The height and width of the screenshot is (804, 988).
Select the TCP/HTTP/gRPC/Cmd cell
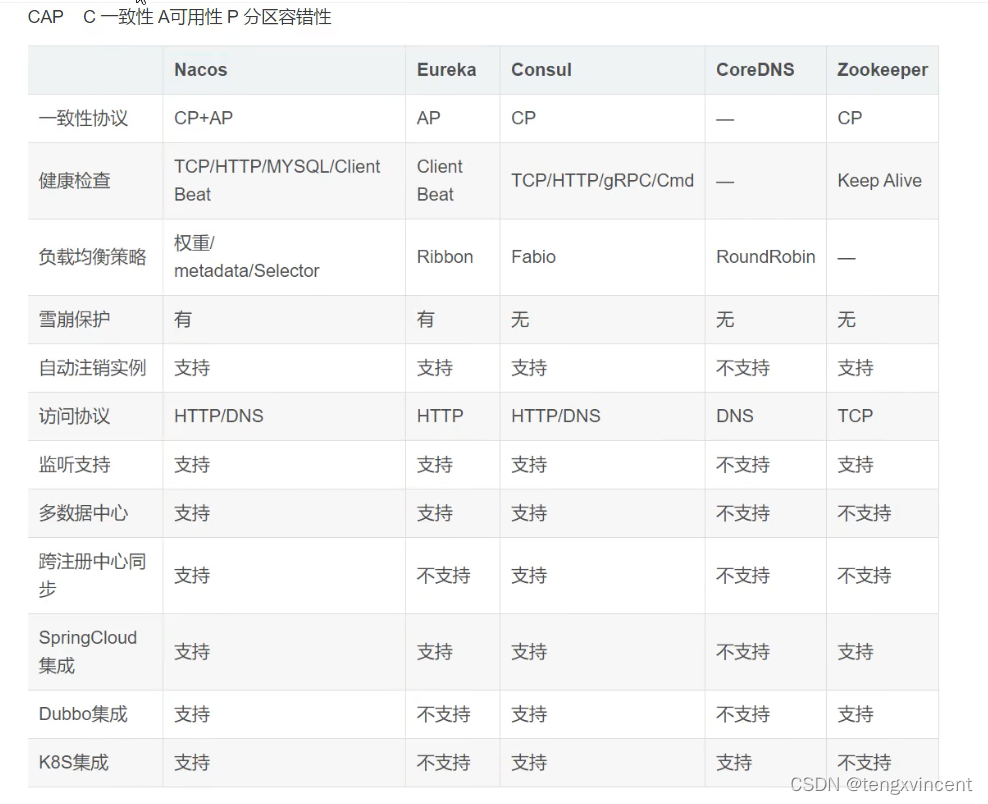pyautogui.click(x=602, y=181)
